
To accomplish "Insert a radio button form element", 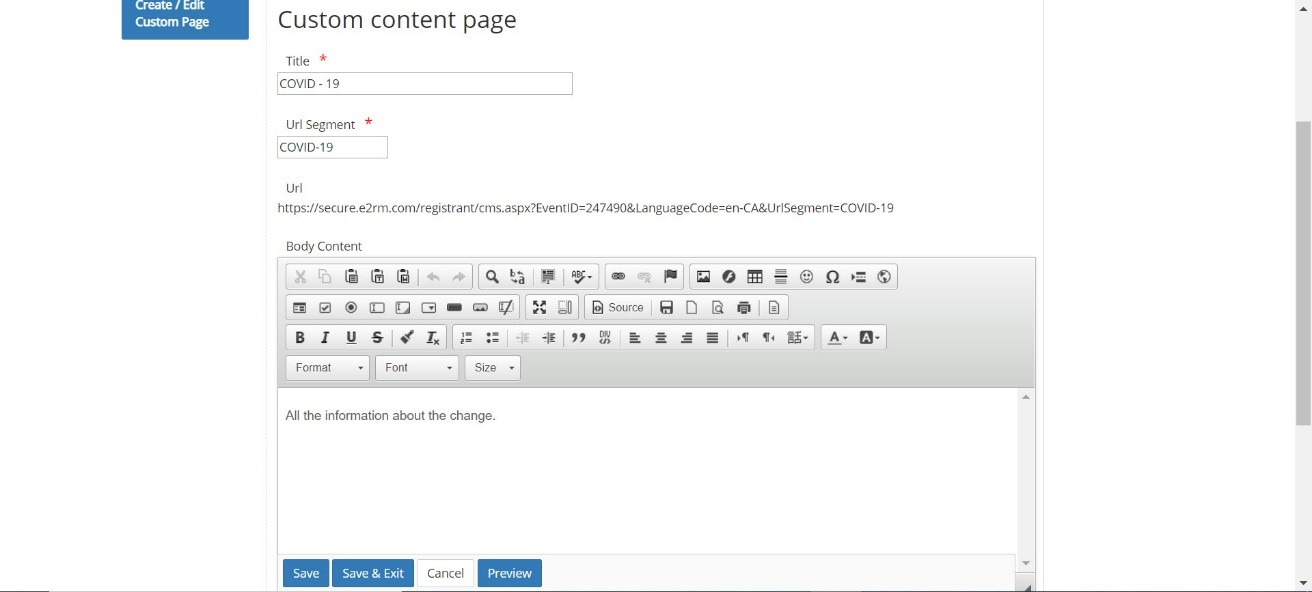I will click(x=351, y=307).
